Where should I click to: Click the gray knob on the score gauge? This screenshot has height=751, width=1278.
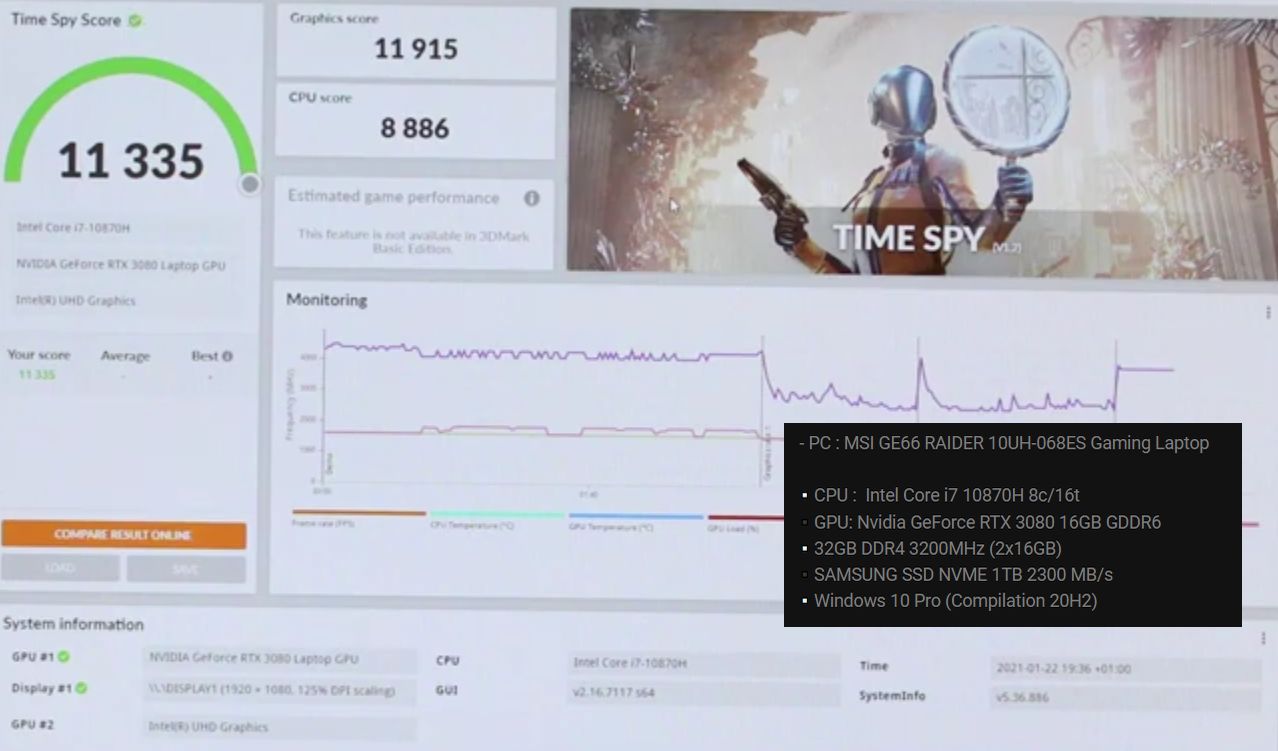tap(250, 183)
